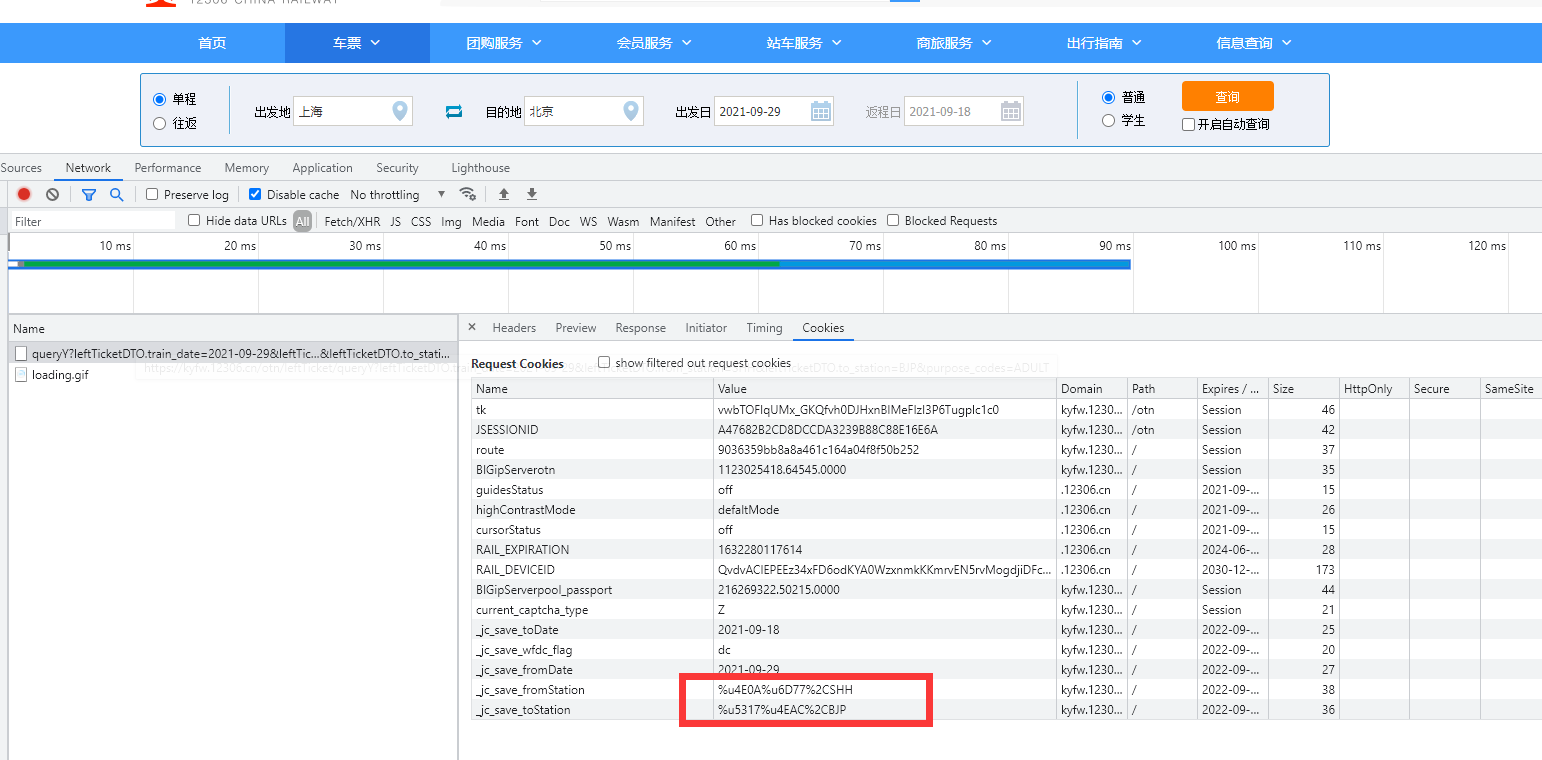Switch to the Lighthouse devtools tab
1542x760 pixels.
[480, 168]
